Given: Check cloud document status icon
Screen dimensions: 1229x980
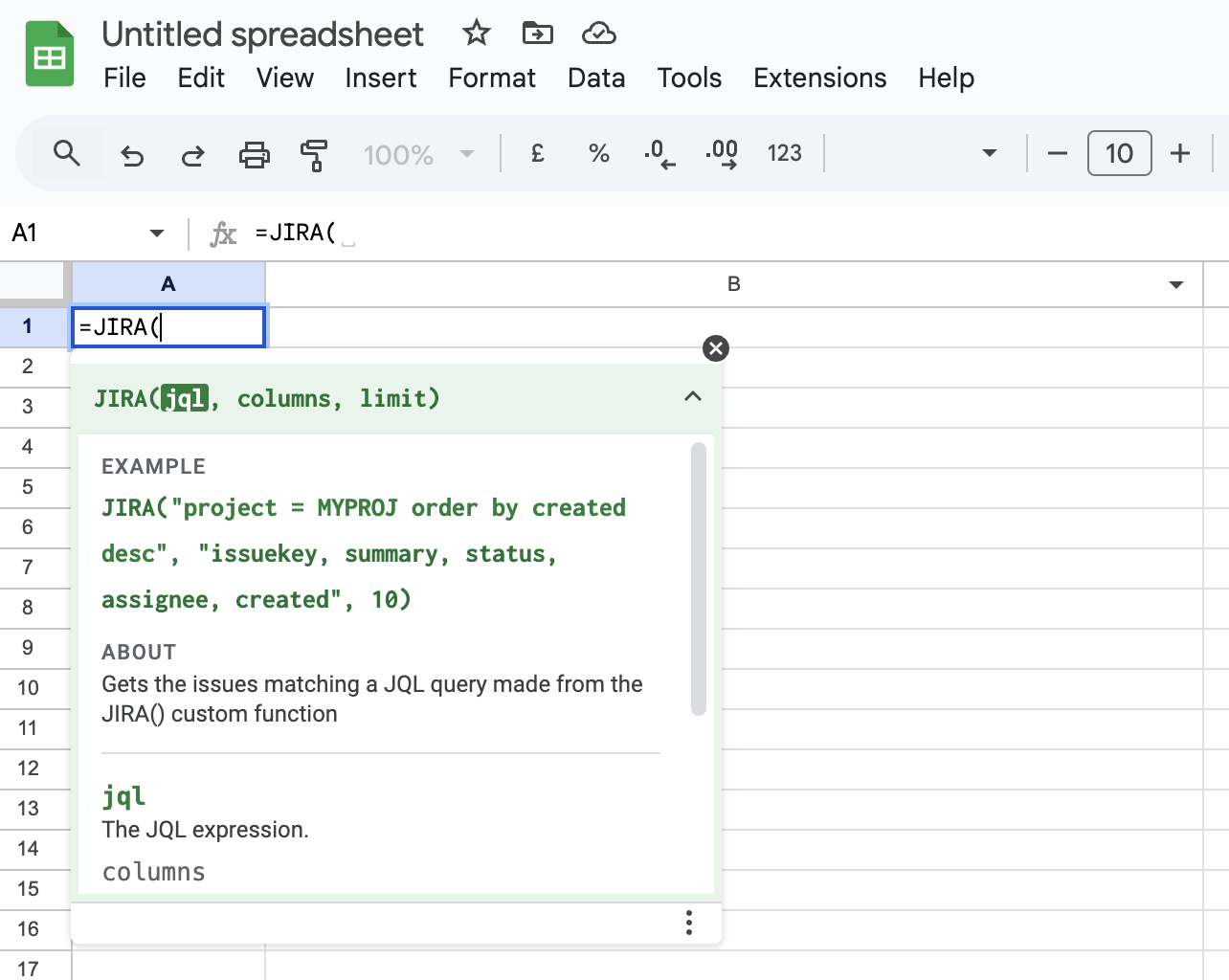Looking at the screenshot, I should pyautogui.click(x=598, y=33).
